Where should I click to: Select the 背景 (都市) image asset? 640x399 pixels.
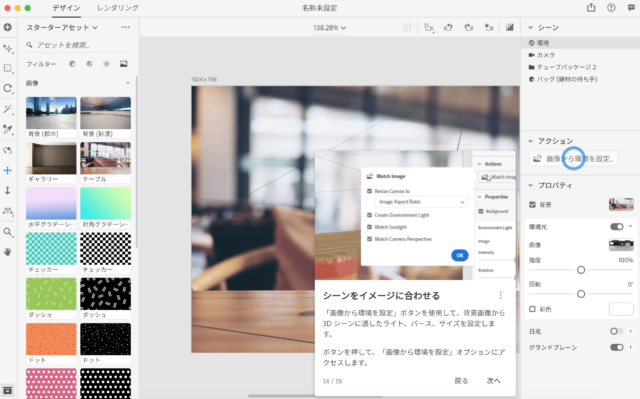click(51, 117)
